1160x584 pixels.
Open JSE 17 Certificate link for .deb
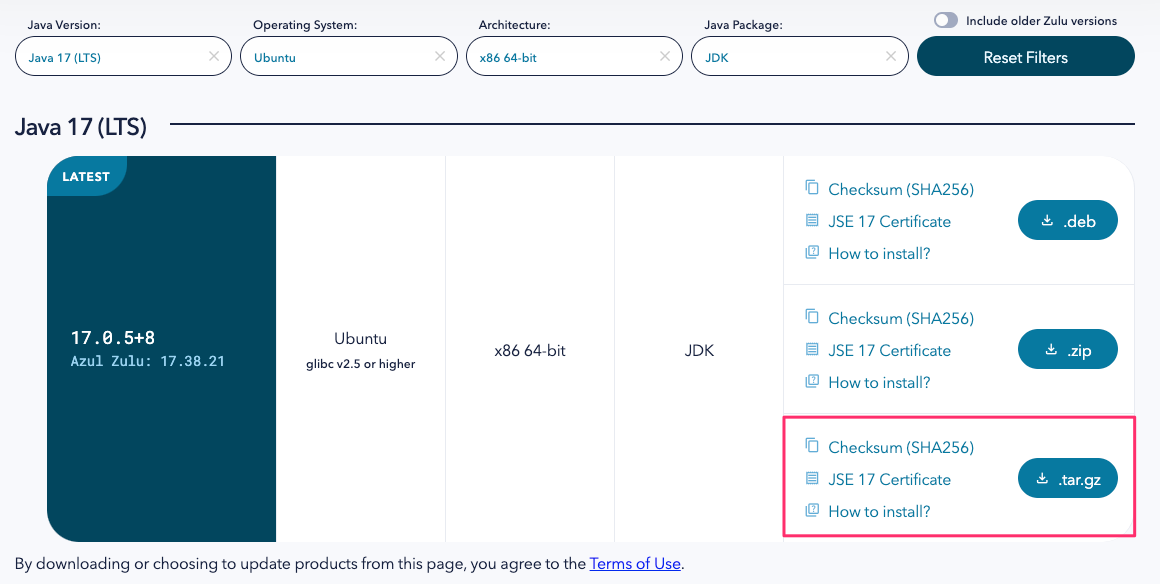pyautogui.click(x=889, y=221)
